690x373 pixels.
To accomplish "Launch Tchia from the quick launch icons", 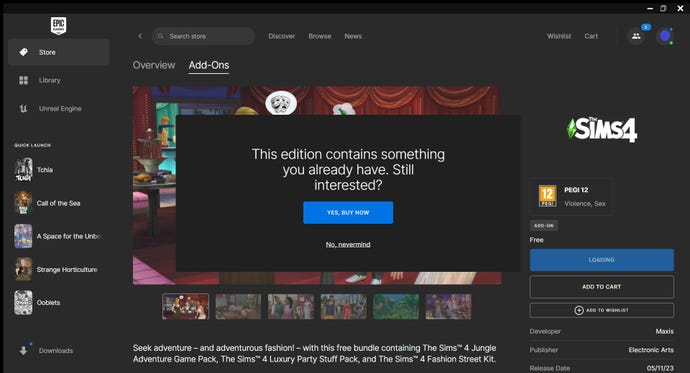I will (23, 170).
